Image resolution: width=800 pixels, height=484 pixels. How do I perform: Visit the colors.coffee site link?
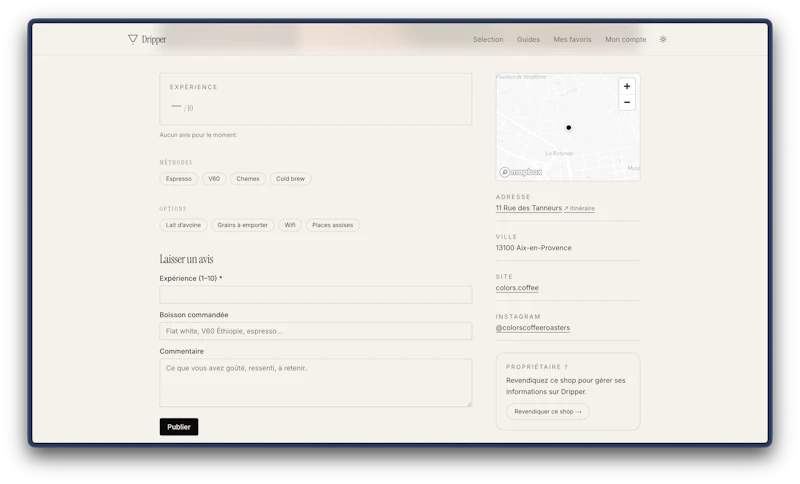(517, 288)
